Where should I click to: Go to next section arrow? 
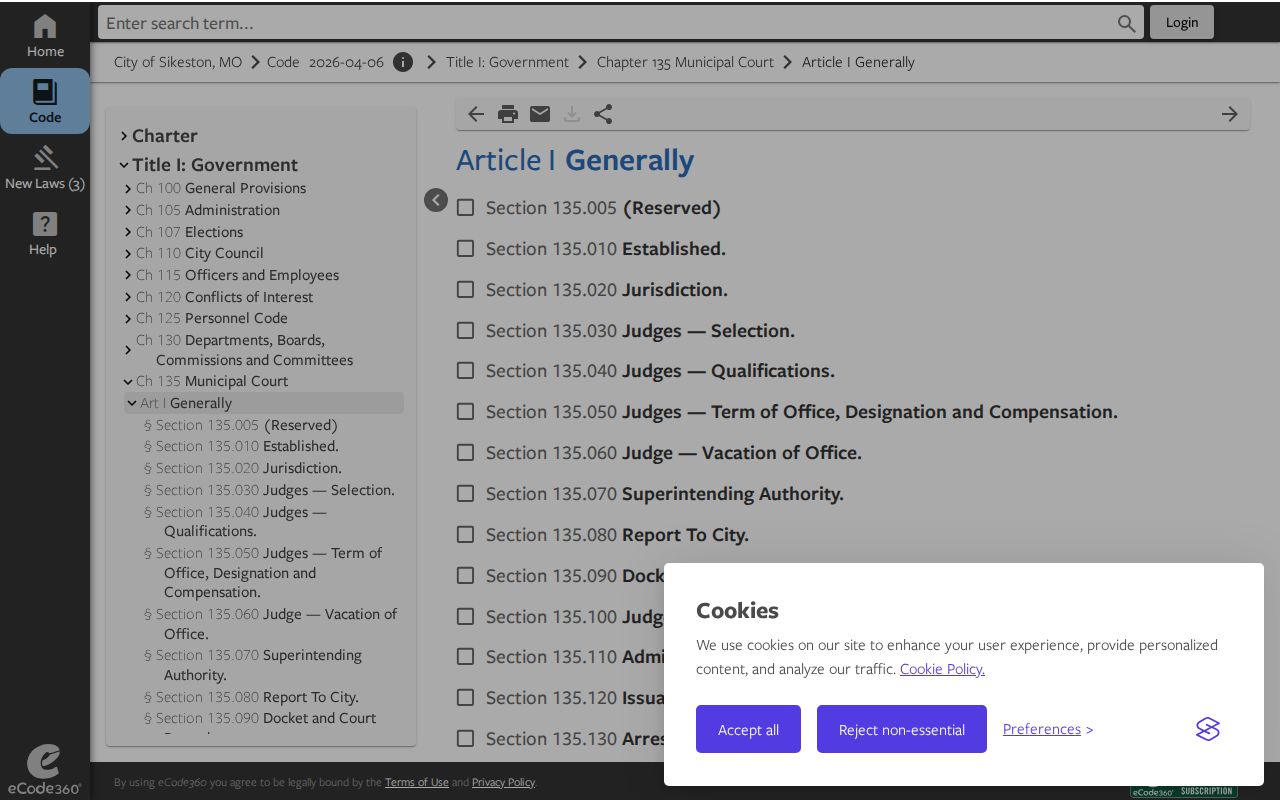tap(1230, 114)
